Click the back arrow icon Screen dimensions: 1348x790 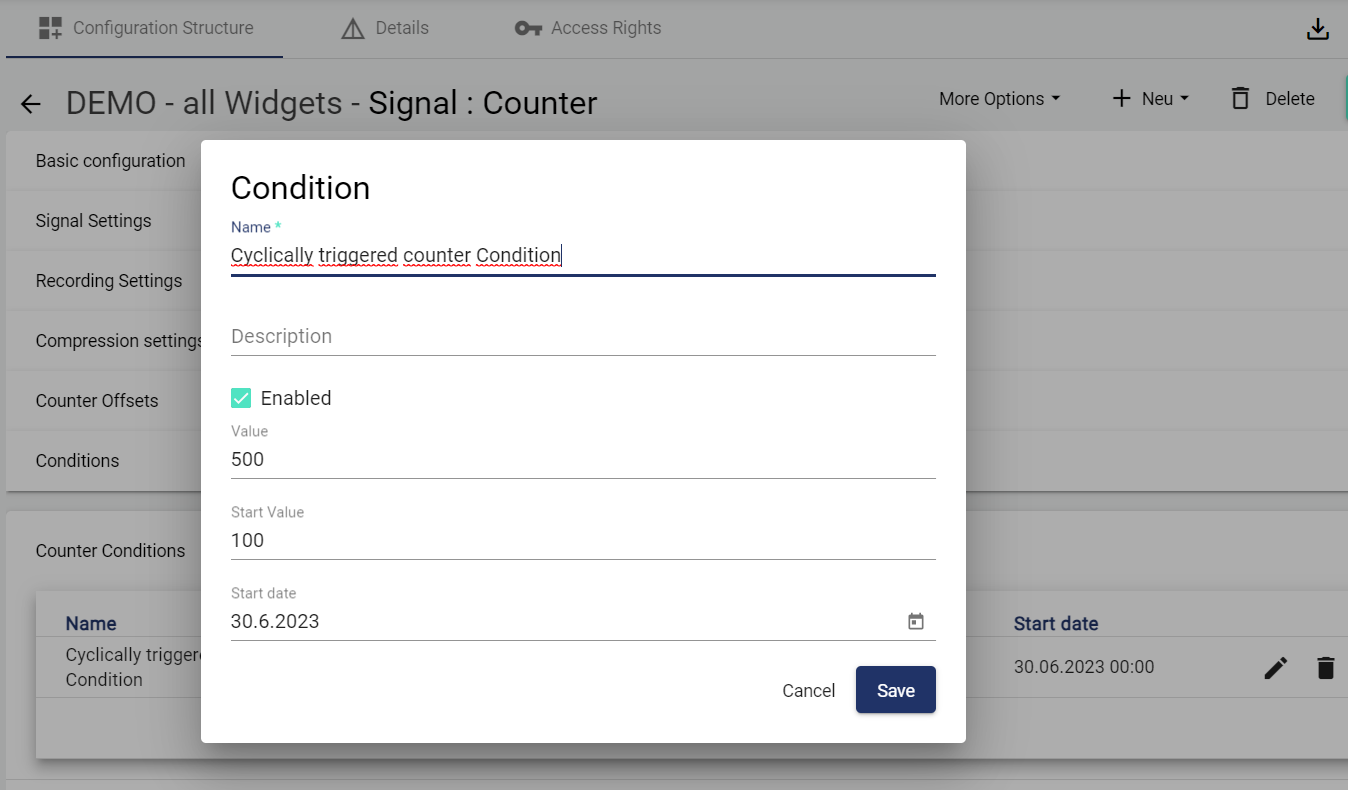click(x=31, y=104)
